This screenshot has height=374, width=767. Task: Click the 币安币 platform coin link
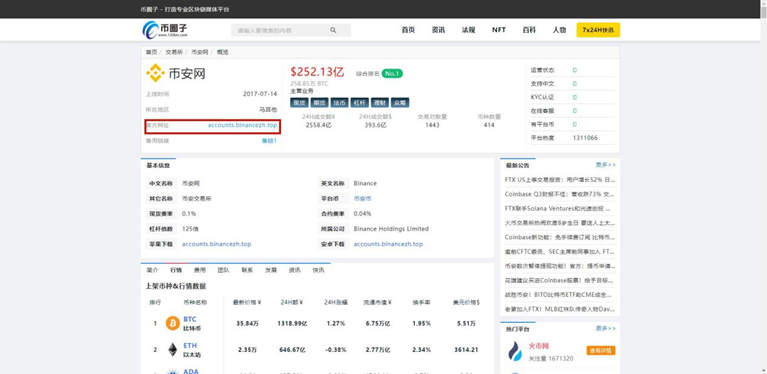[x=362, y=198]
